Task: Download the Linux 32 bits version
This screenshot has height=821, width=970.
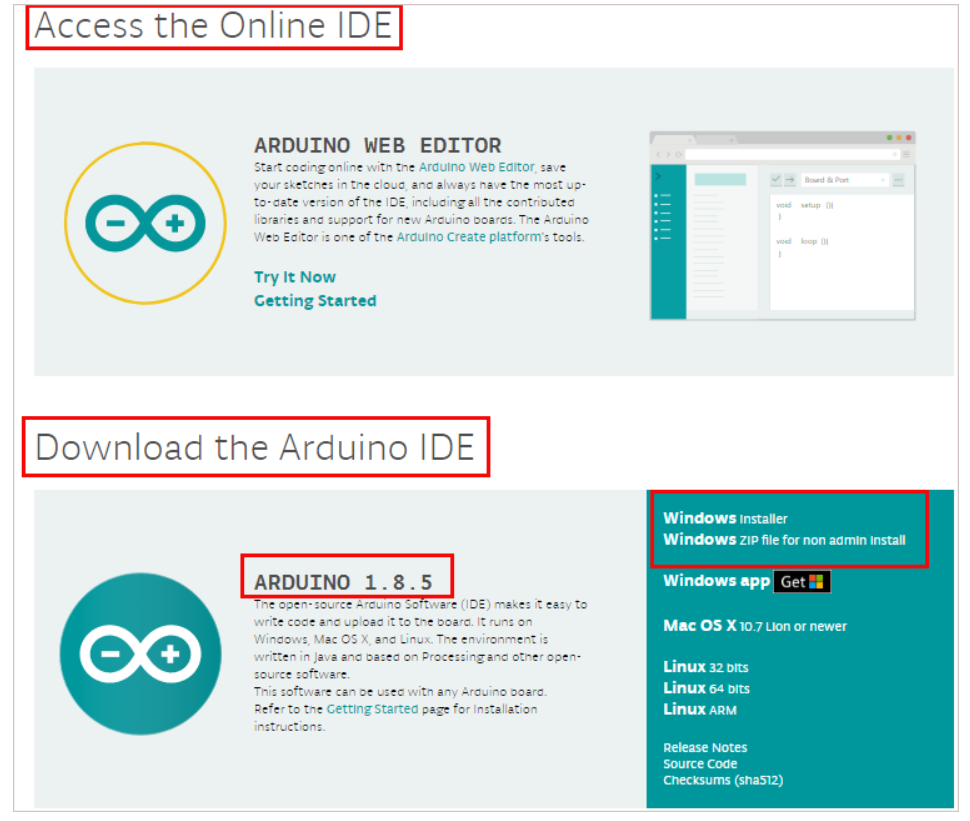Action: click(706, 668)
